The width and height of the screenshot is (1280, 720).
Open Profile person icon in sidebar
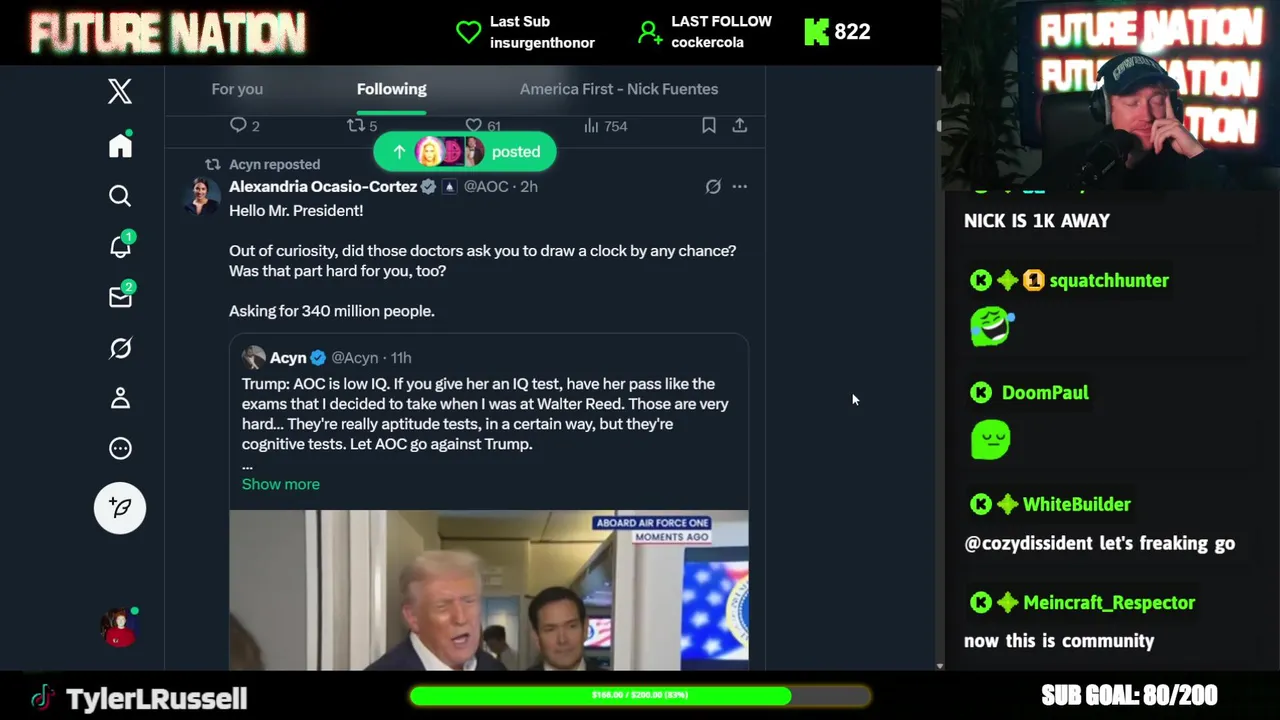120,398
